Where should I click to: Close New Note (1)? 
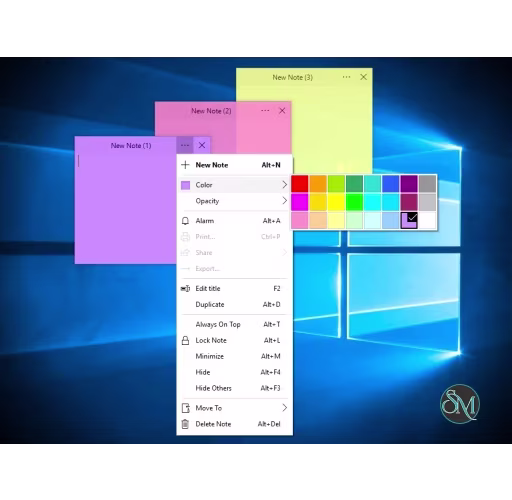point(202,145)
